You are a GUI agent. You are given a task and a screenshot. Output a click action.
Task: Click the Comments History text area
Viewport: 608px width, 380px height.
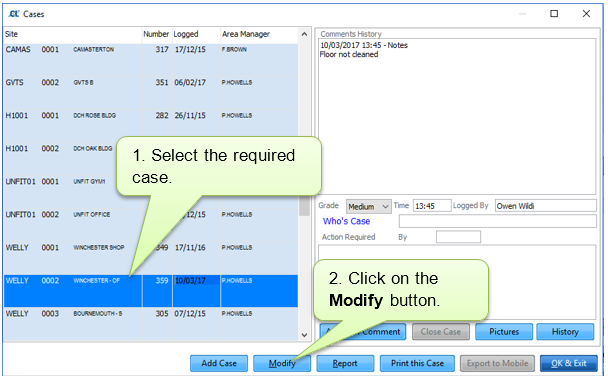pyautogui.click(x=457, y=116)
